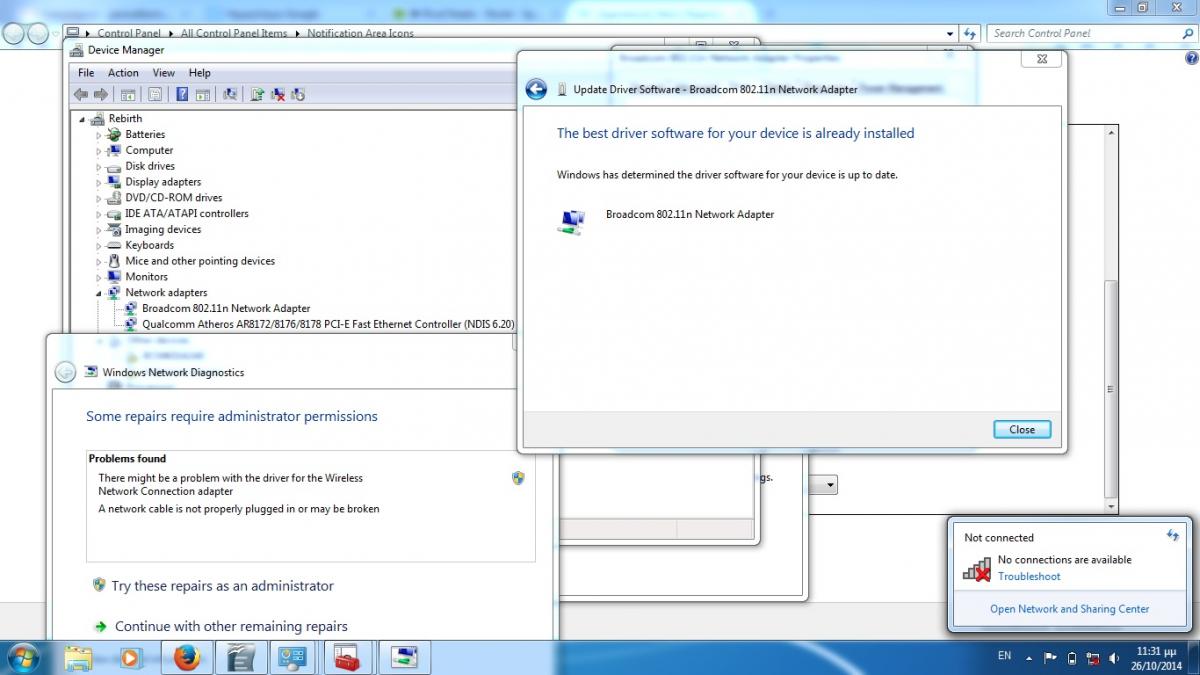
Task: Click the Uninstall device icon with red X
Action: click(278, 94)
